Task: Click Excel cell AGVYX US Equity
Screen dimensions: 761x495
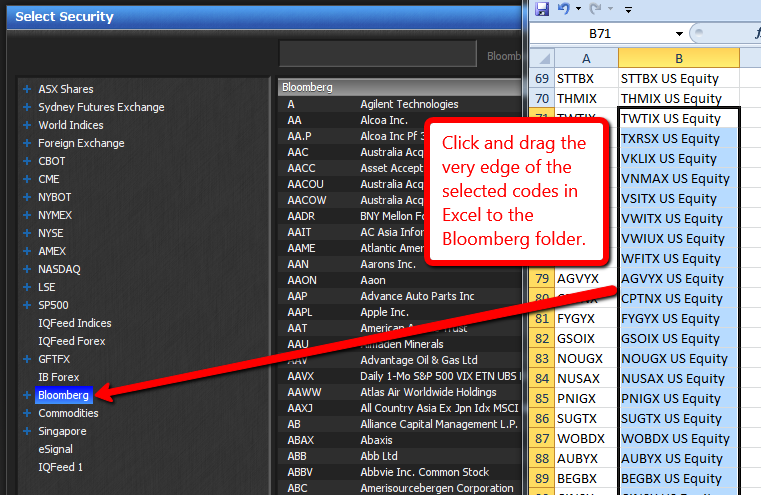Action: coord(679,279)
